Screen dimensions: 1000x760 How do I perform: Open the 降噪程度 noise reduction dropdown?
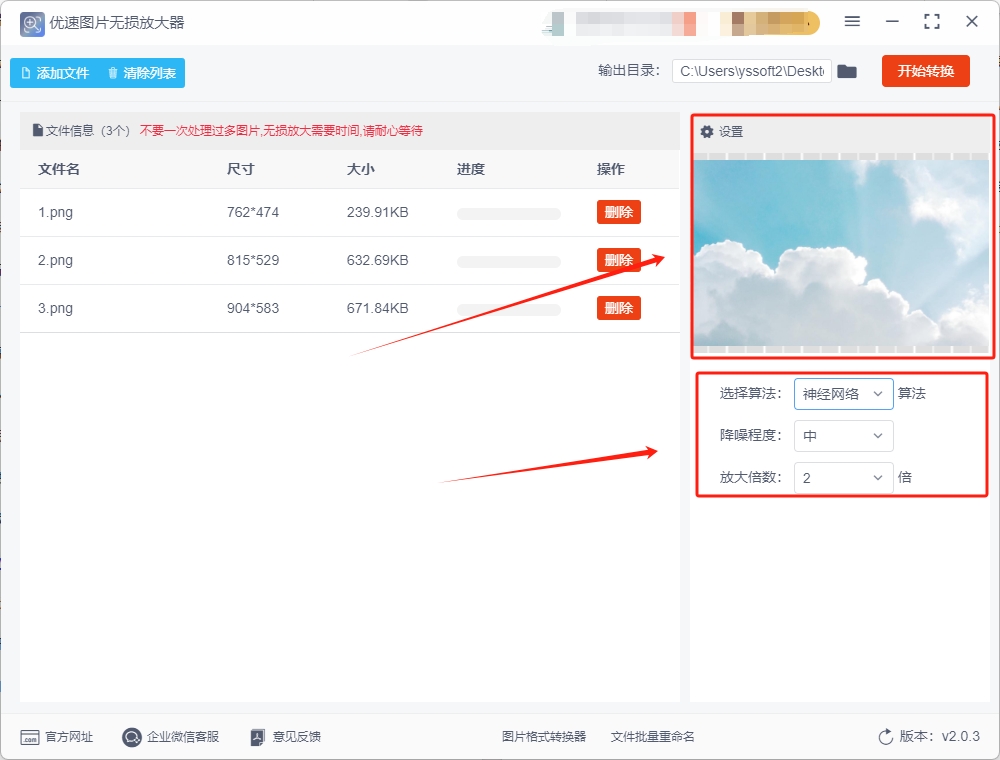pos(843,436)
